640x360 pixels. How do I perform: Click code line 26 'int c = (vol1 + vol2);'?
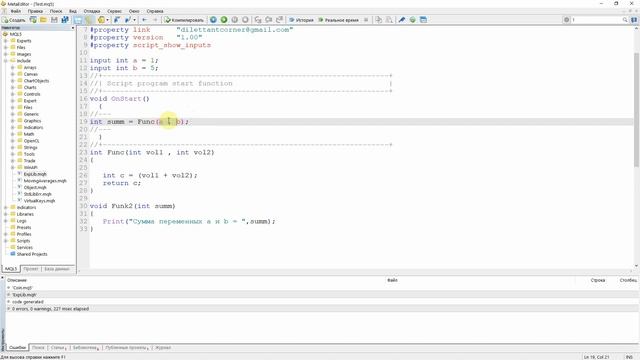[x=150, y=176]
